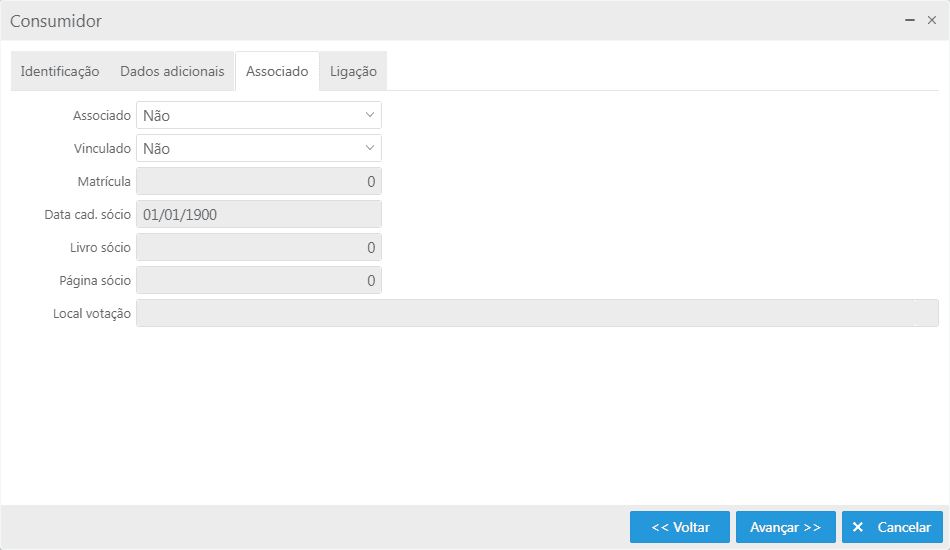Image resolution: width=950 pixels, height=550 pixels.
Task: Minimize the Consumidor dialog
Action: coord(910,20)
